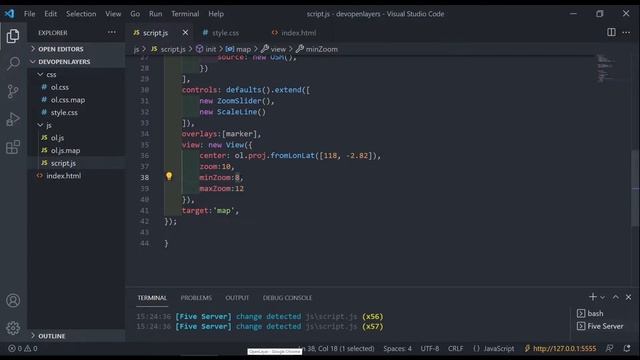Open editor more actions ellipsis
Viewport: 640px width, 360px height.
click(626, 32)
